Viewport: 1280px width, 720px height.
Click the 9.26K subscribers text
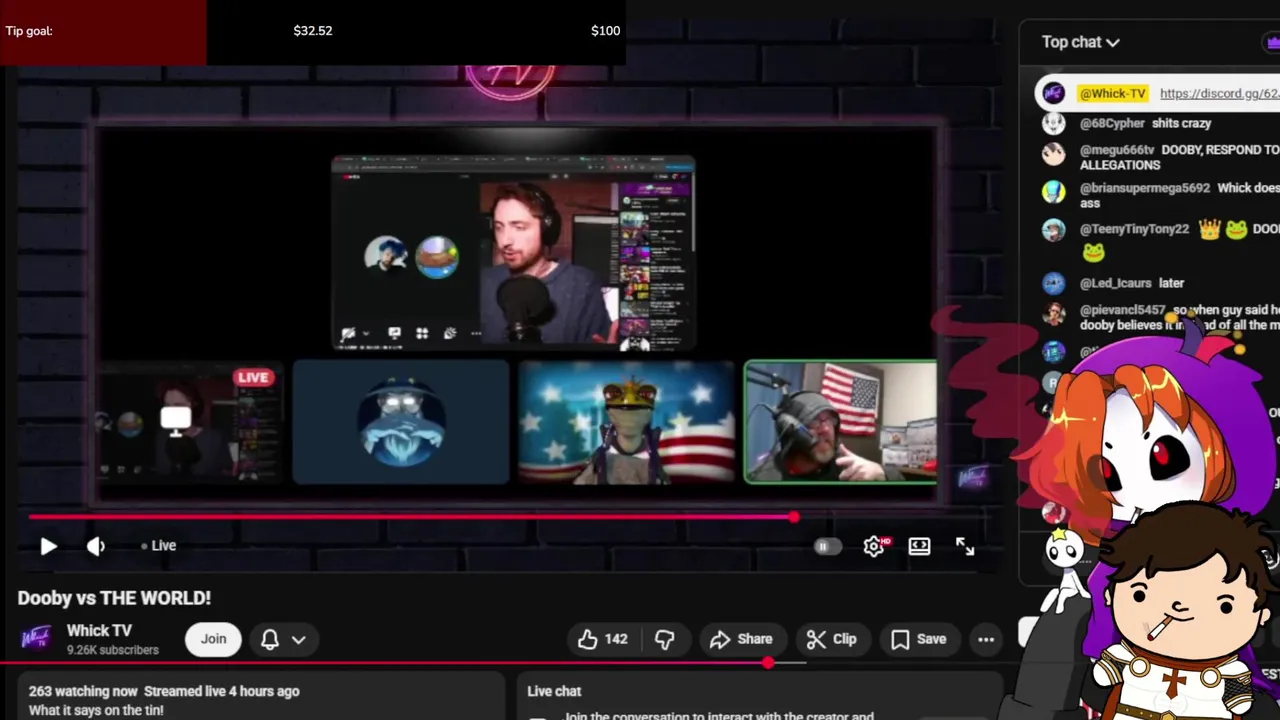point(113,650)
